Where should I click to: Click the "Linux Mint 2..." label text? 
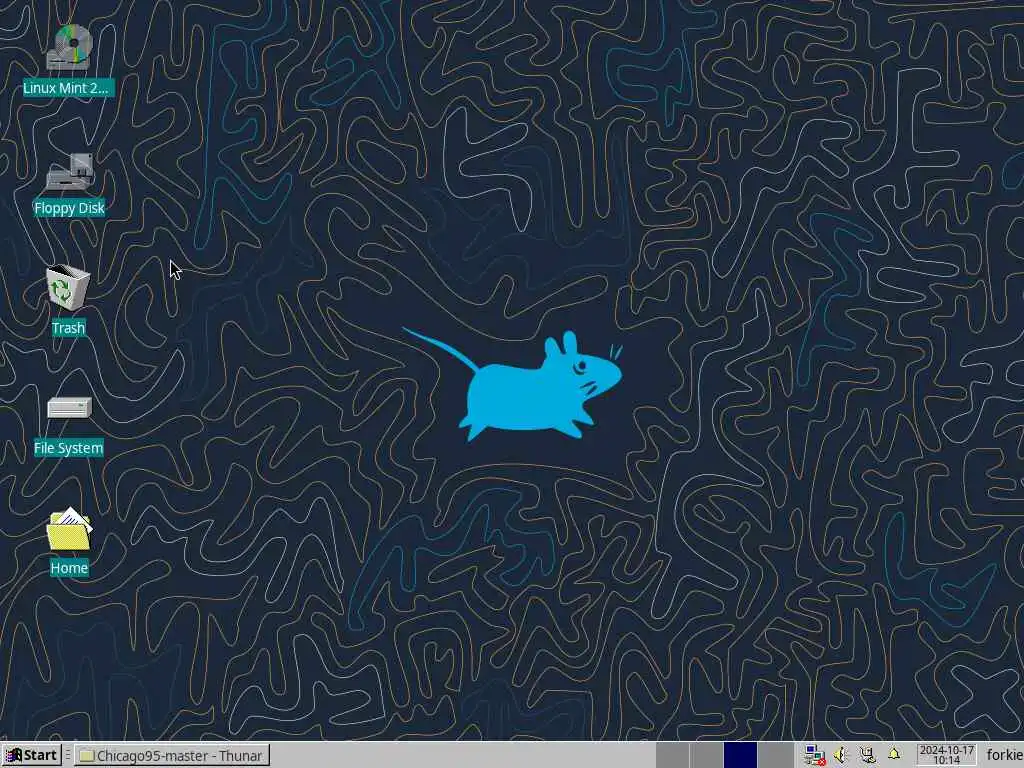[68, 88]
